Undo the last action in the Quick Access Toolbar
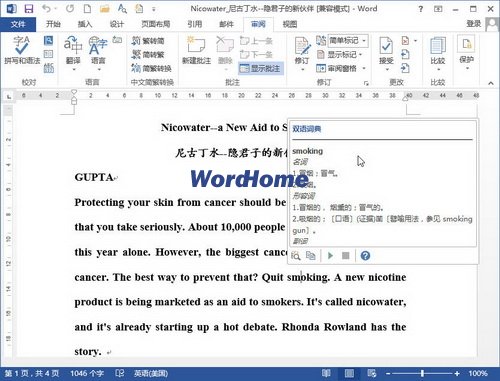The image size is (500, 381). 46,8
